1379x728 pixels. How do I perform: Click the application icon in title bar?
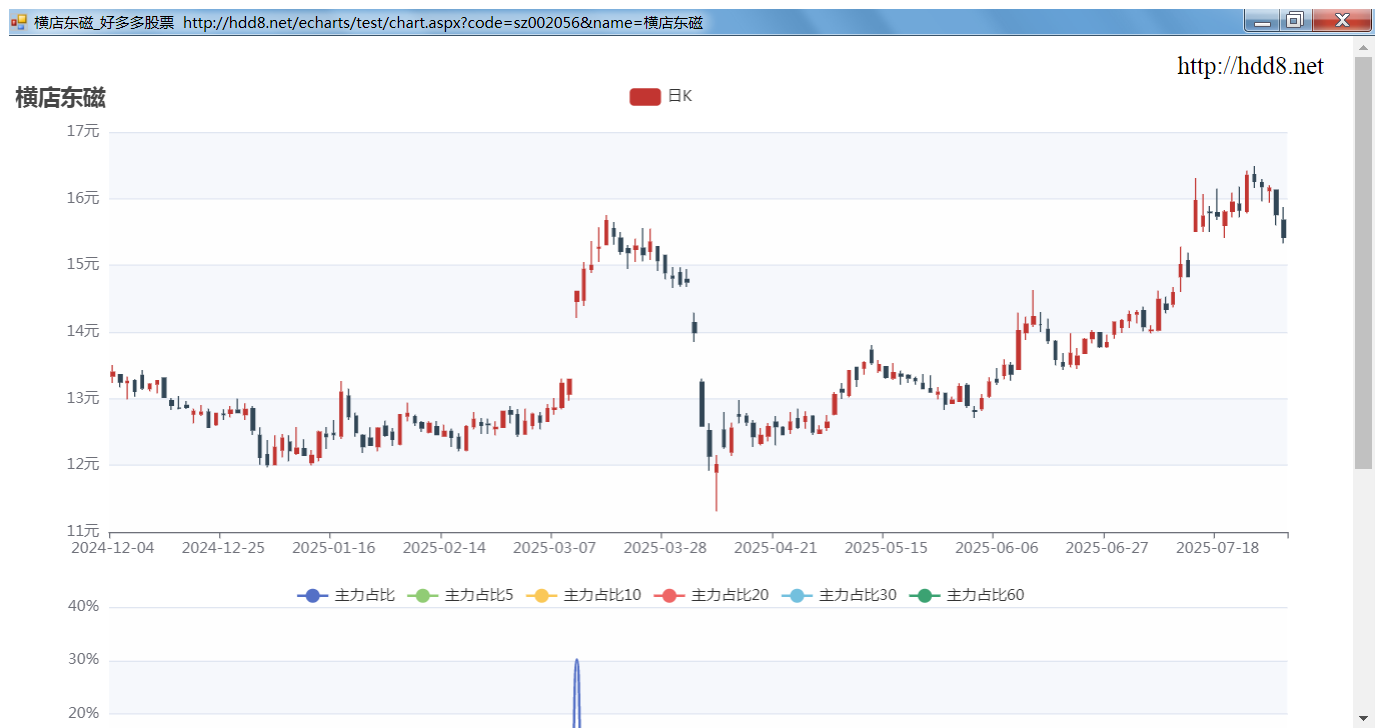(x=19, y=22)
